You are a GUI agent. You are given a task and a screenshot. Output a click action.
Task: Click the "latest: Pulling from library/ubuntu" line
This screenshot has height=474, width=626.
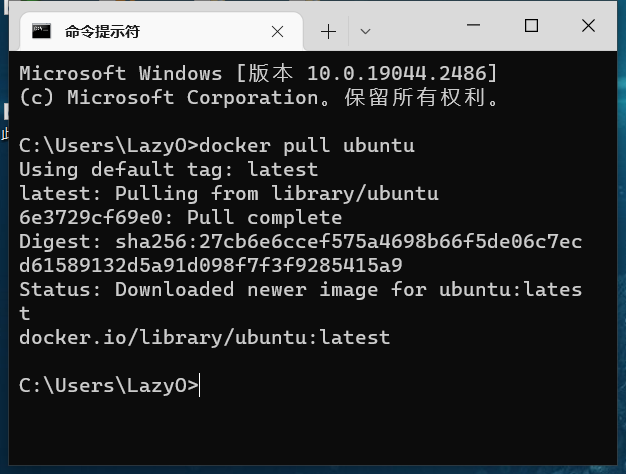pos(228,193)
